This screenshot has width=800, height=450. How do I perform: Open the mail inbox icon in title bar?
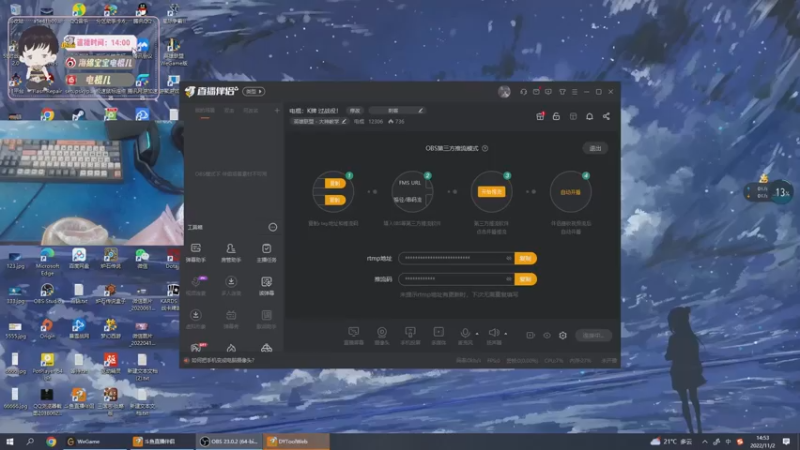click(x=536, y=92)
